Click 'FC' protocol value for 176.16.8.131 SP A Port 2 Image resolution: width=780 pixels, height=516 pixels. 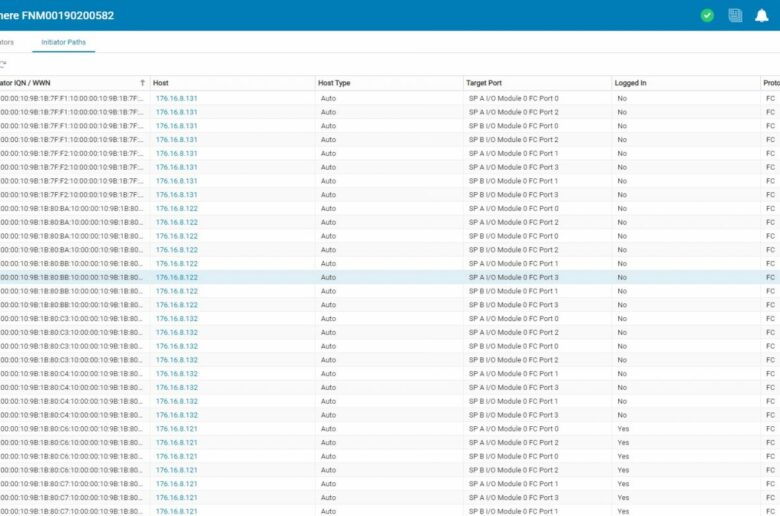coord(770,112)
